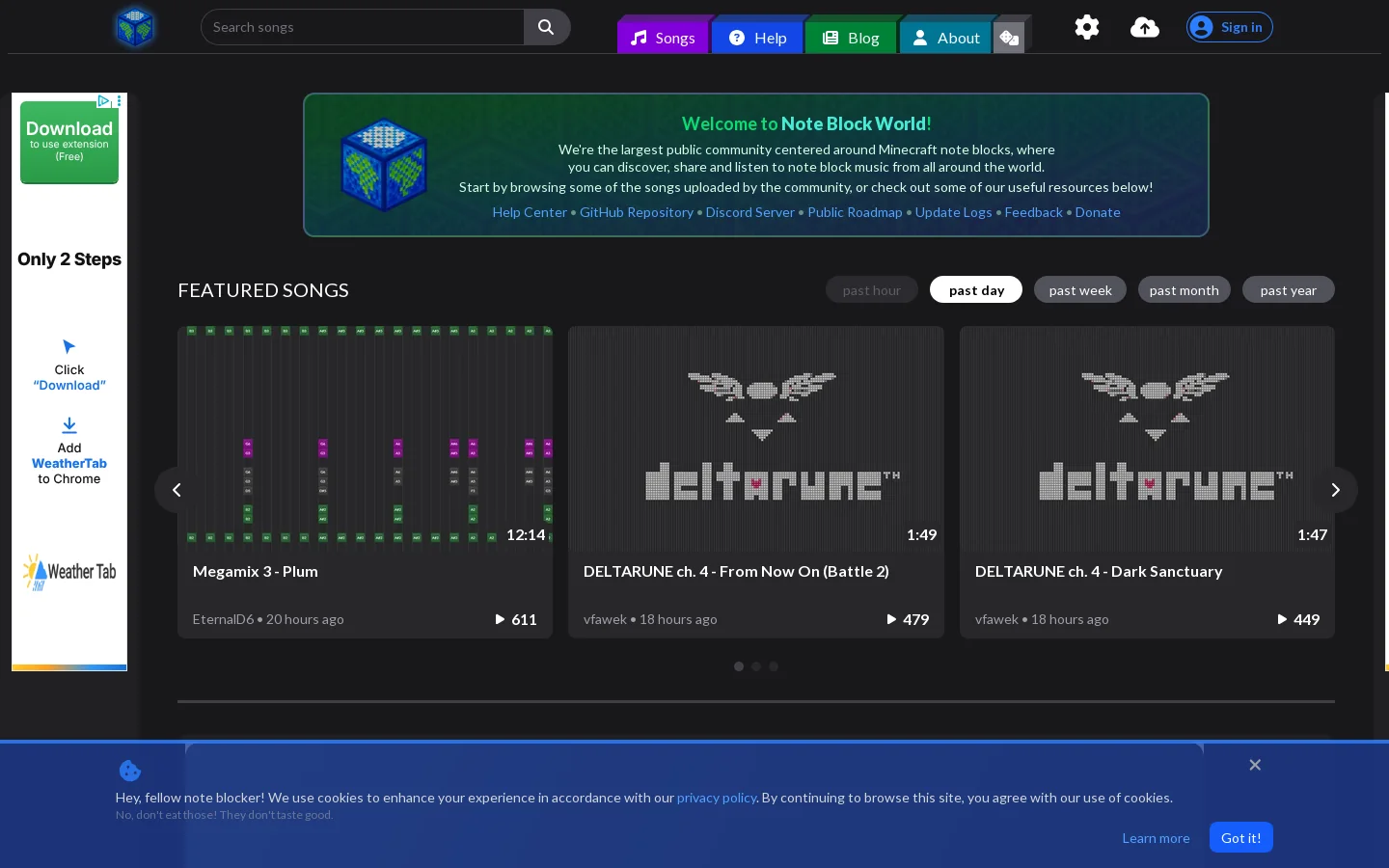Click the cookie icon in the banner
The image size is (1389, 868).
pyautogui.click(x=130, y=771)
